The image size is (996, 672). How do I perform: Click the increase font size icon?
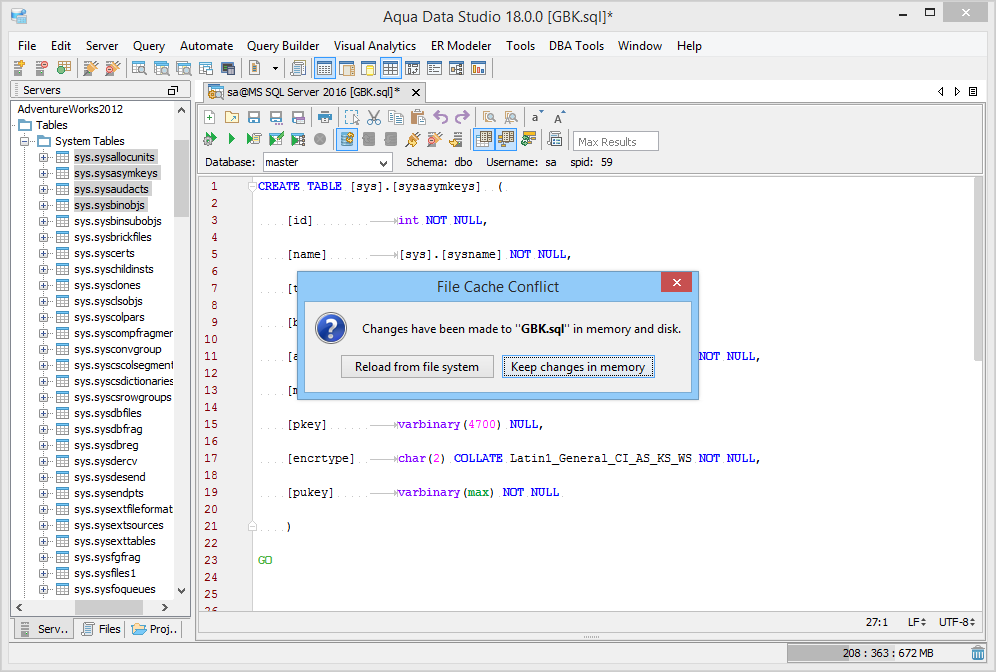coord(559,117)
